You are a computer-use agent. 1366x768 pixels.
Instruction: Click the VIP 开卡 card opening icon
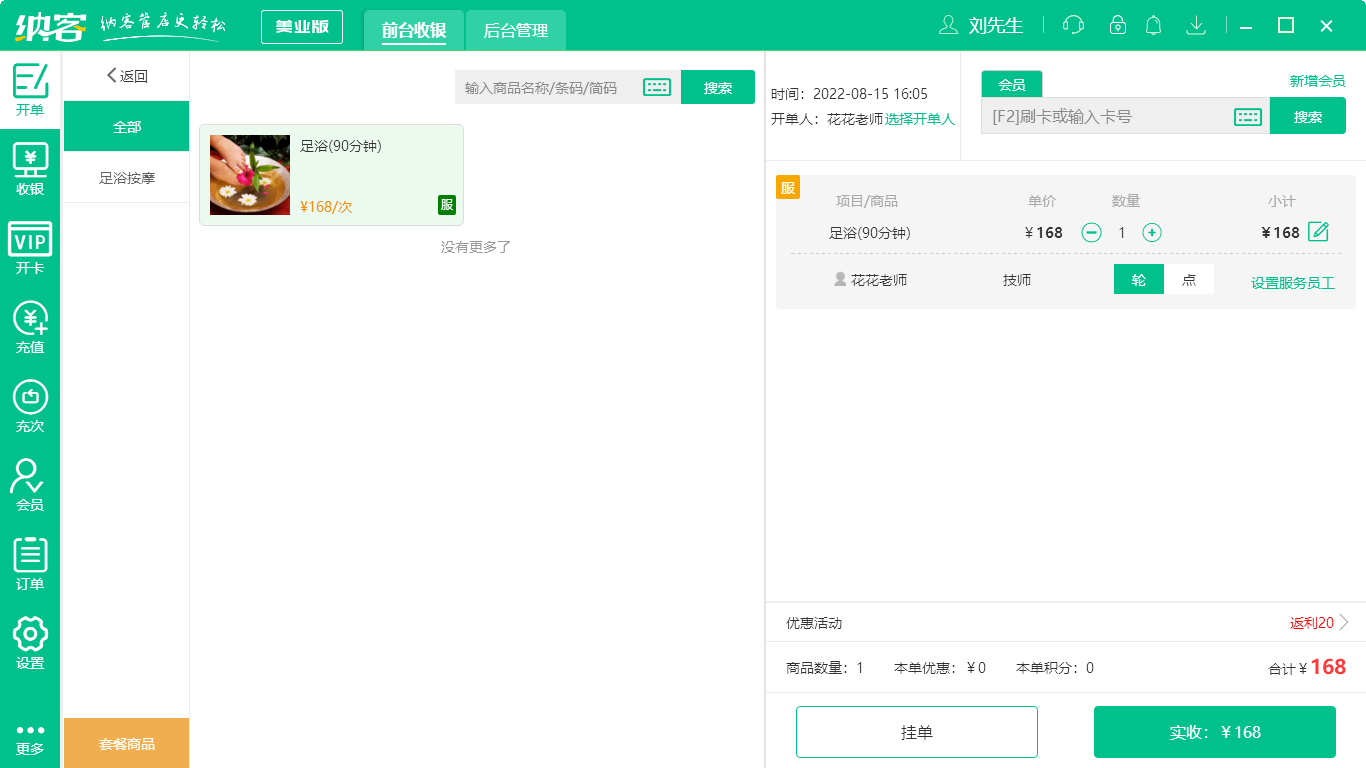[30, 242]
